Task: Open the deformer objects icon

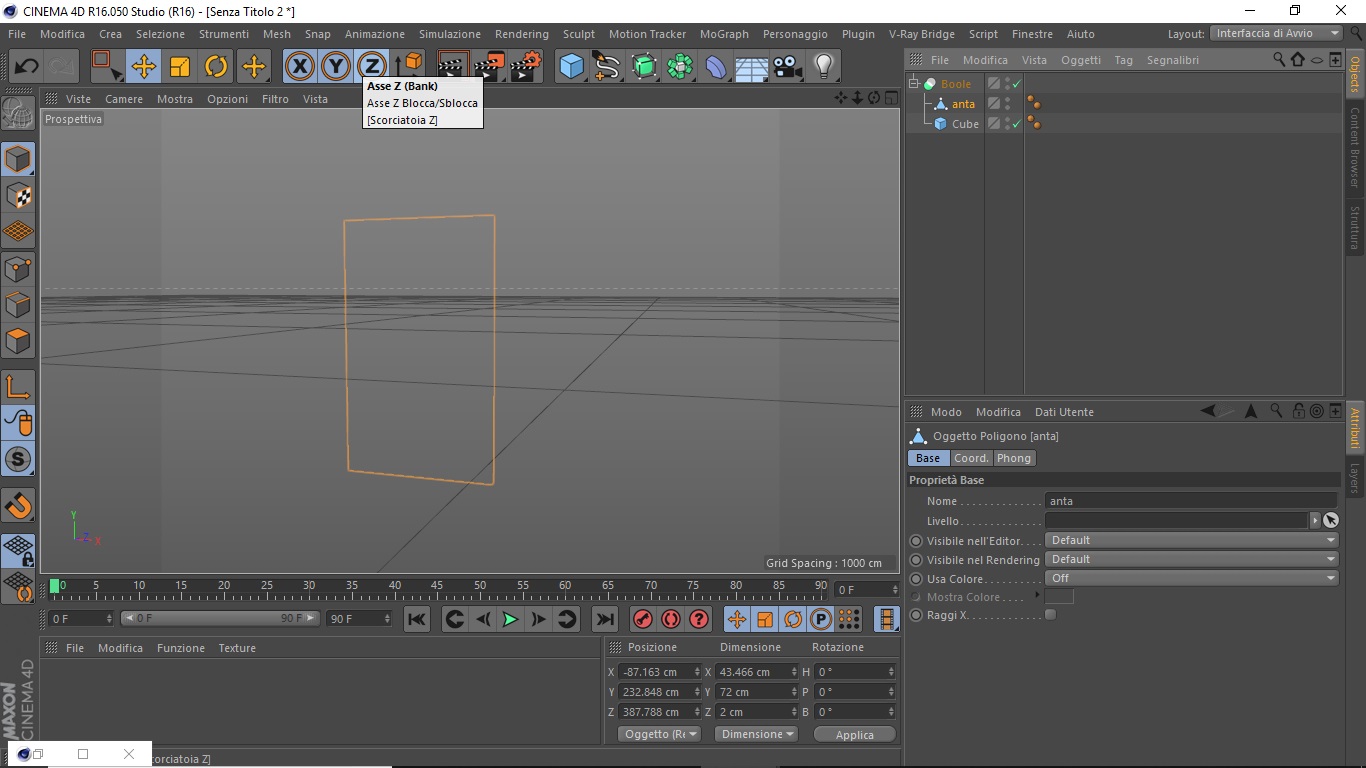Action: click(717, 67)
